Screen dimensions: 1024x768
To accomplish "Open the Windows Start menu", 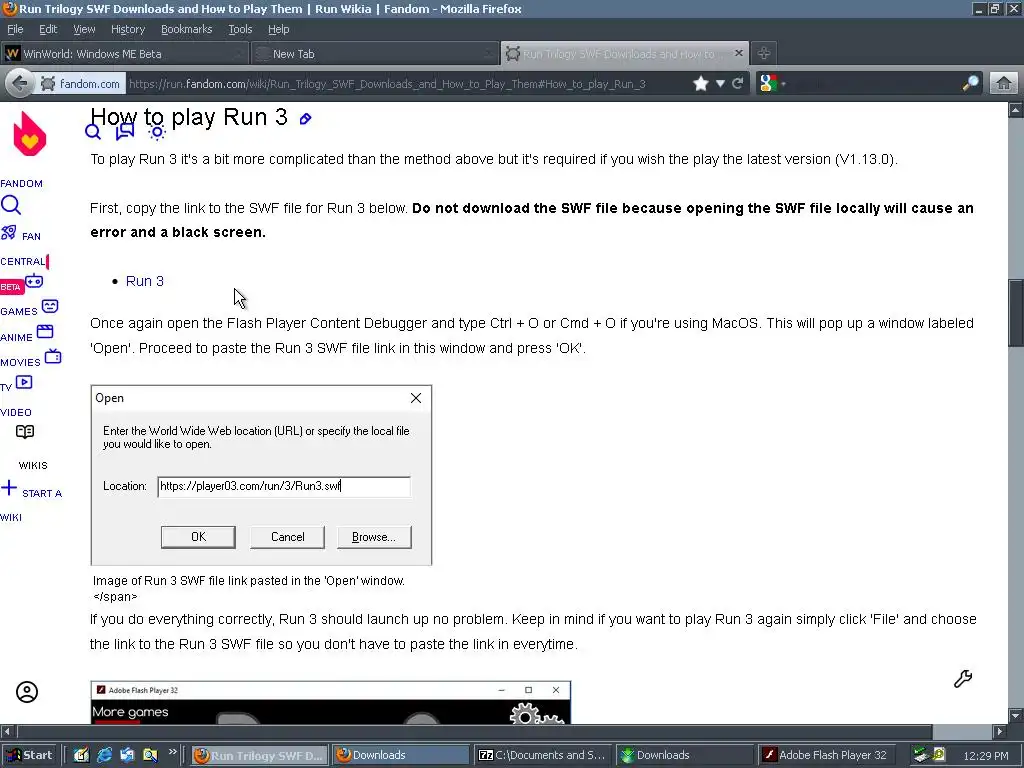I will (x=29, y=755).
